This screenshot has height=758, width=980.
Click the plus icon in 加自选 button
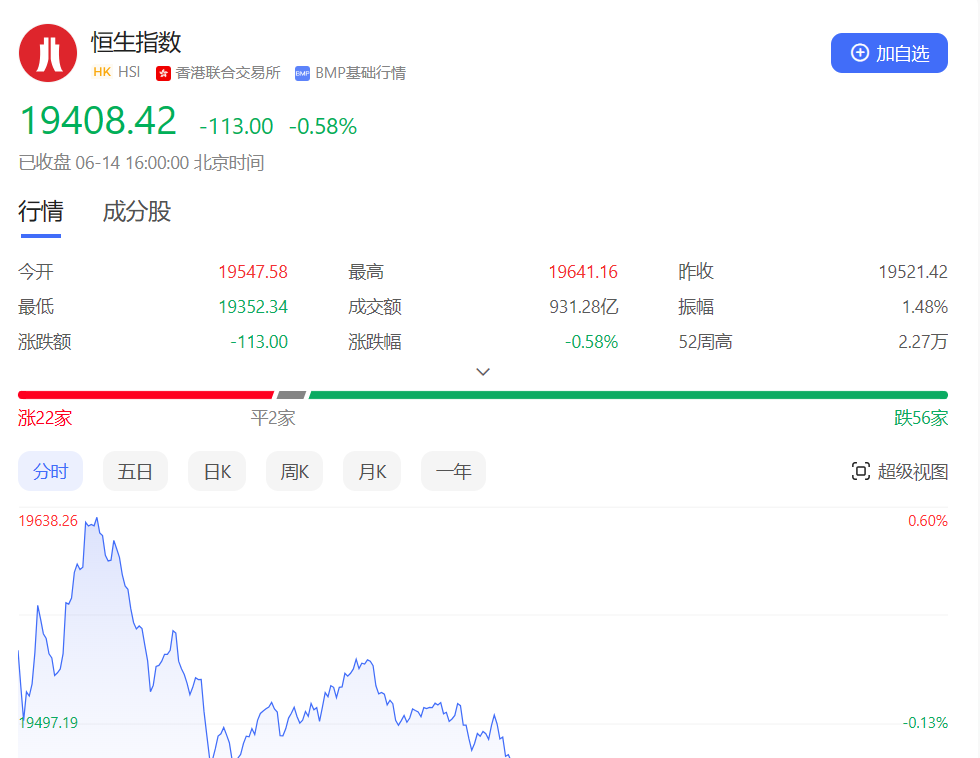click(x=860, y=53)
